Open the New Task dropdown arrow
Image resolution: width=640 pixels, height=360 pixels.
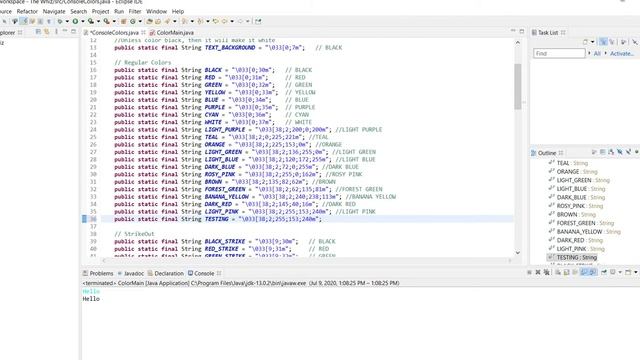pyautogui.click(x=592, y=42)
